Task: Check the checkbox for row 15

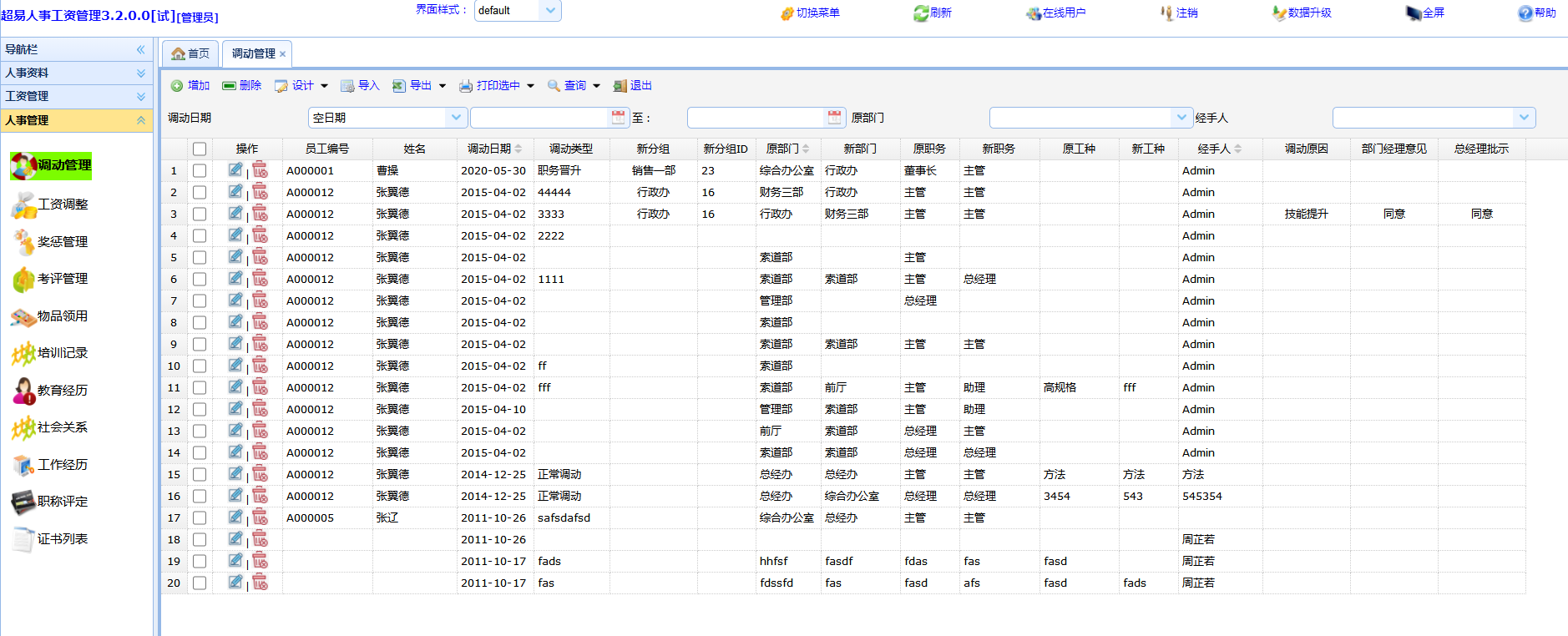Action: point(200,474)
